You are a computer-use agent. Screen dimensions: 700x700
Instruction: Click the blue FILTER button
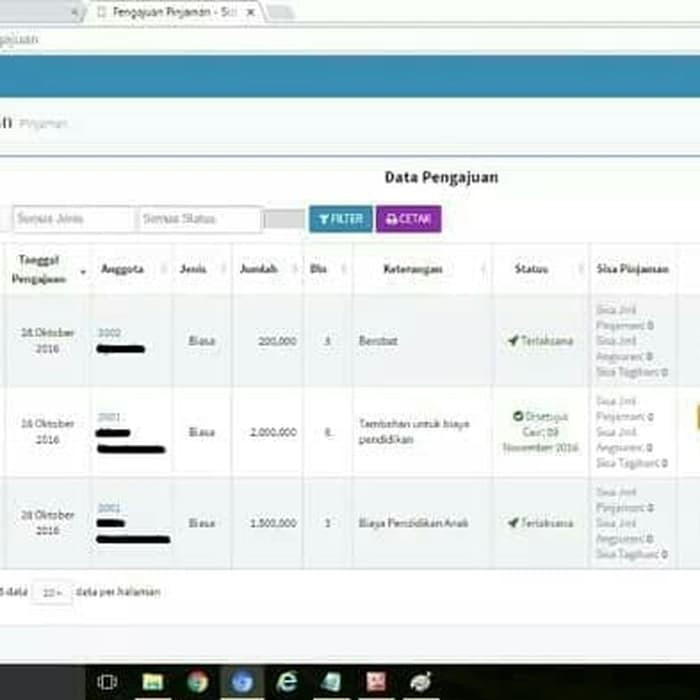(341, 219)
